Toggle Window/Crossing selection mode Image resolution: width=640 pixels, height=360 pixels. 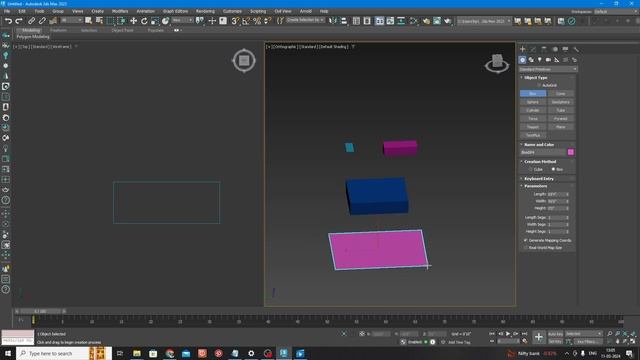point(121,21)
